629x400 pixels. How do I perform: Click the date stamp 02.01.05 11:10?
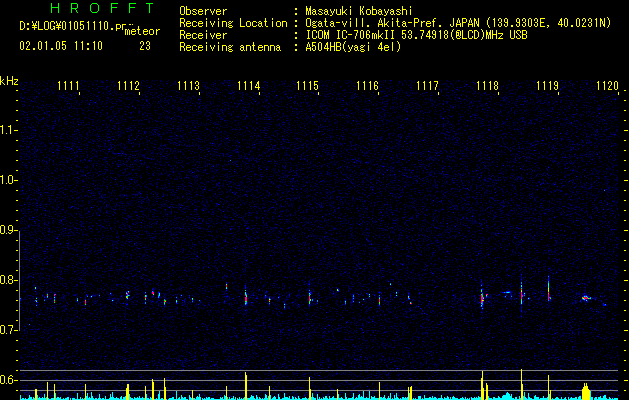[61, 46]
